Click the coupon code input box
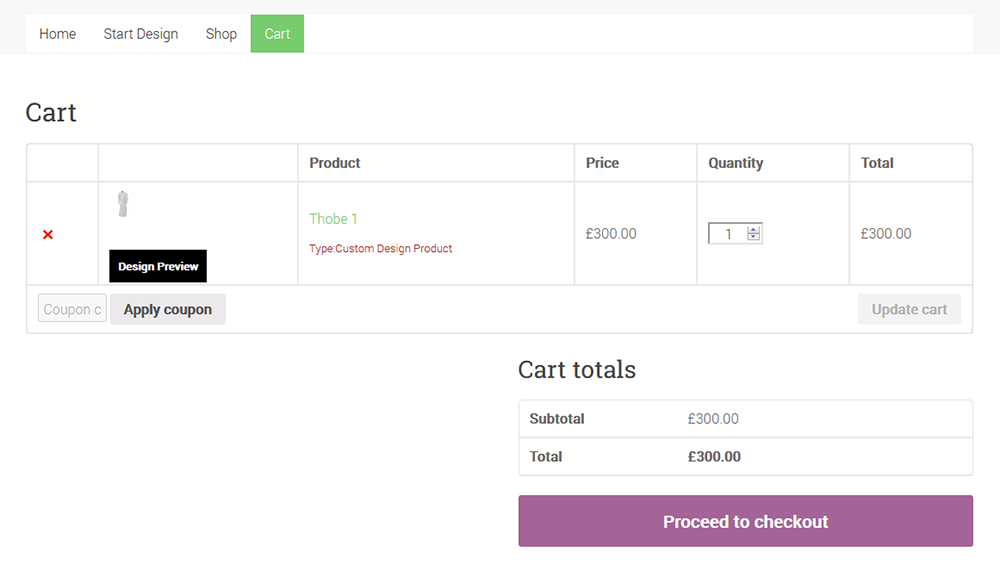Screen dimensions: 1000x570 coord(72,309)
